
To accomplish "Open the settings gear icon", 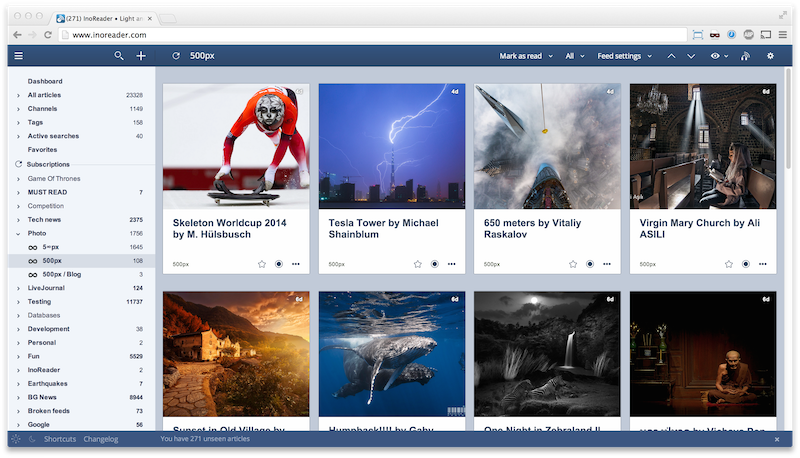I will click(x=770, y=56).
